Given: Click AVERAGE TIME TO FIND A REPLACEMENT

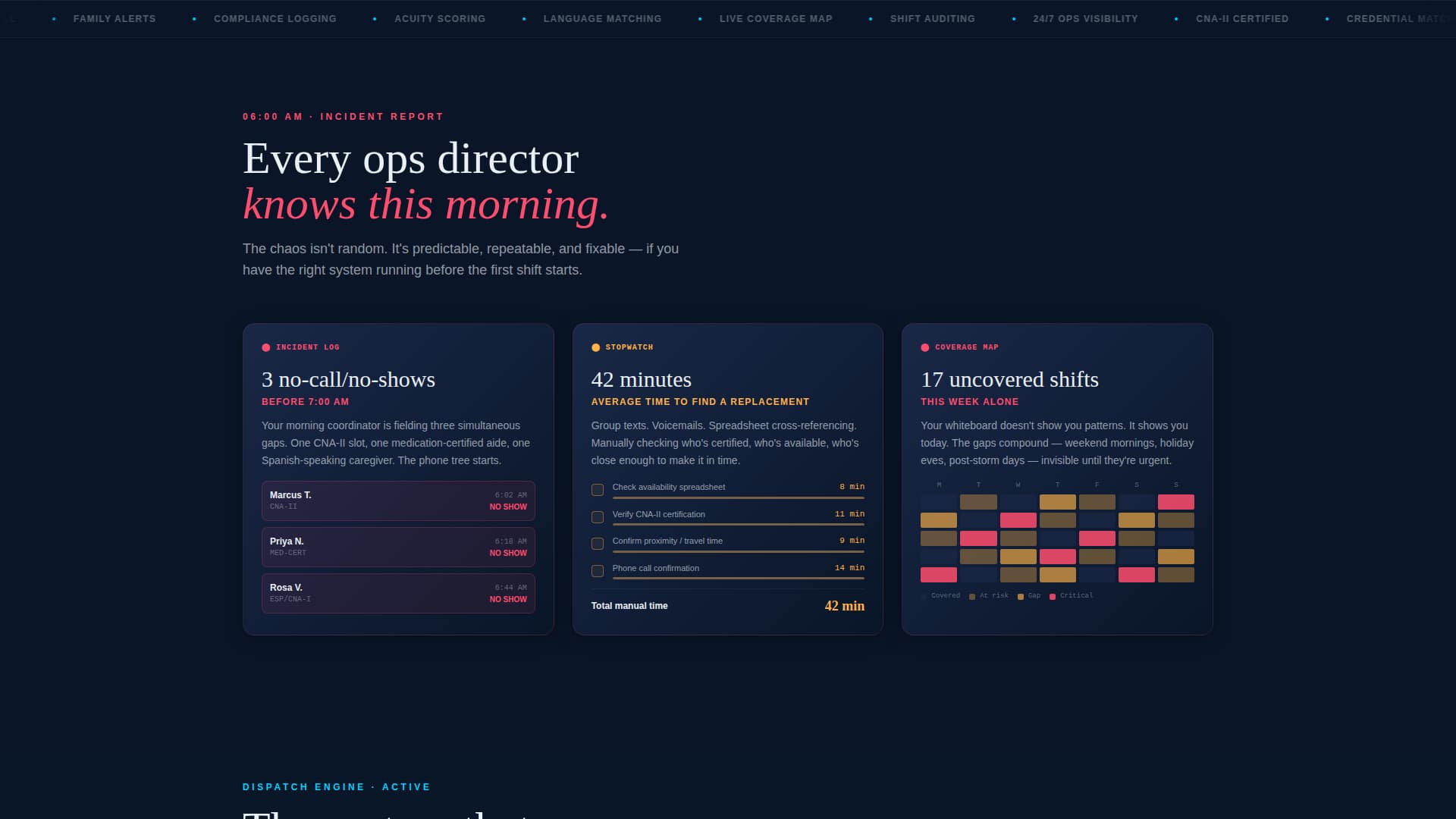Looking at the screenshot, I should (x=700, y=402).
